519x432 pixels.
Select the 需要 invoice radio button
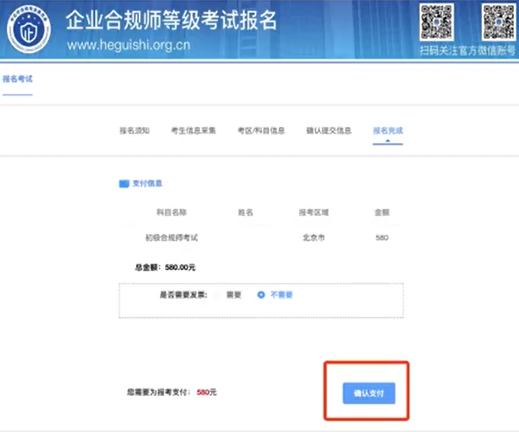tap(217, 295)
